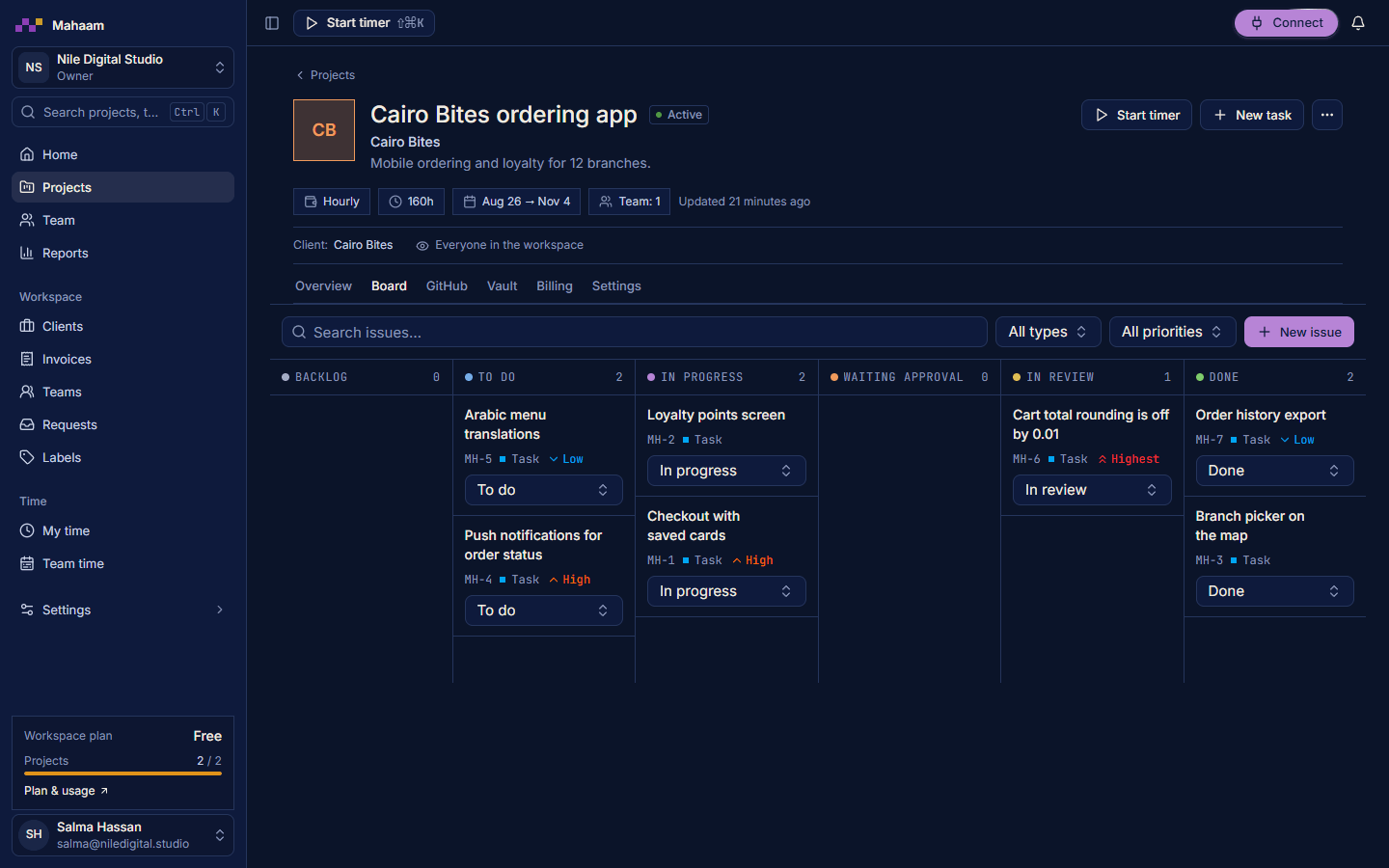The height and width of the screenshot is (868, 1389).
Task: Open Plan & usage link
Action: (x=67, y=791)
